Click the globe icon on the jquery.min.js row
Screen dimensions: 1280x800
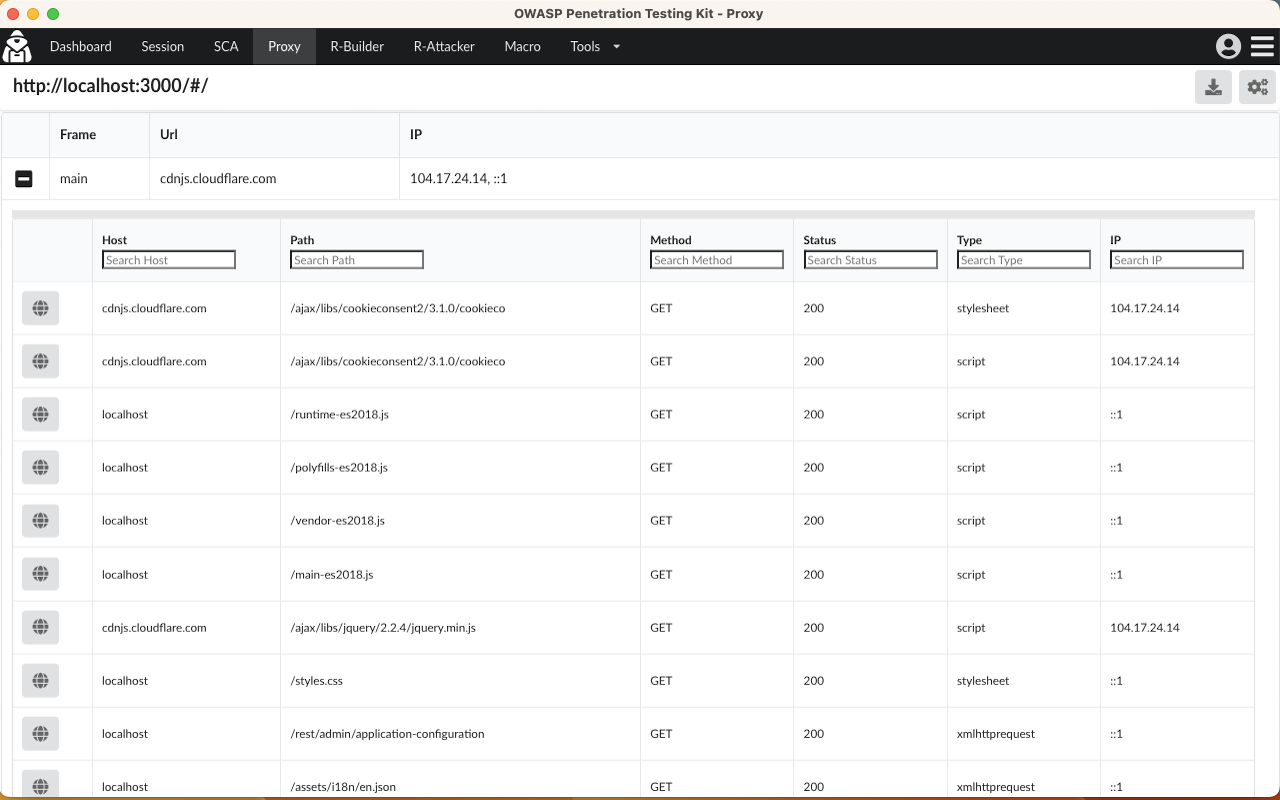(40, 627)
